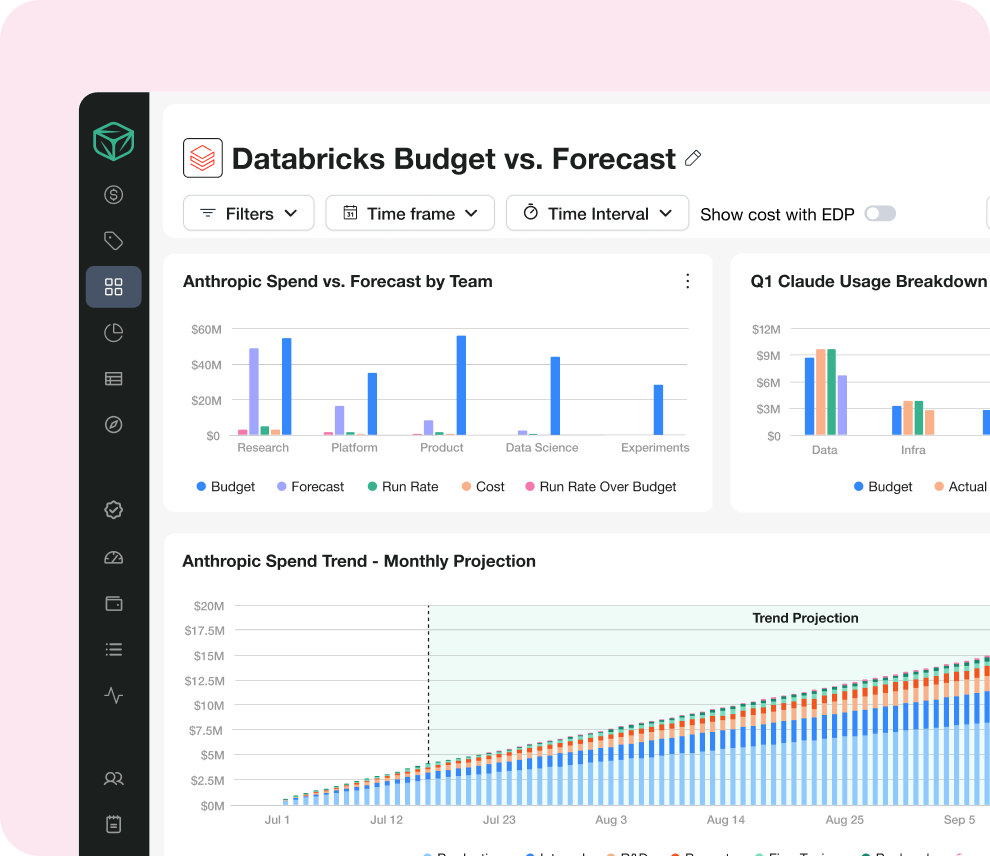Viewport: 990px width, 856px height.
Task: Open the pie chart reports icon
Action: point(114,333)
